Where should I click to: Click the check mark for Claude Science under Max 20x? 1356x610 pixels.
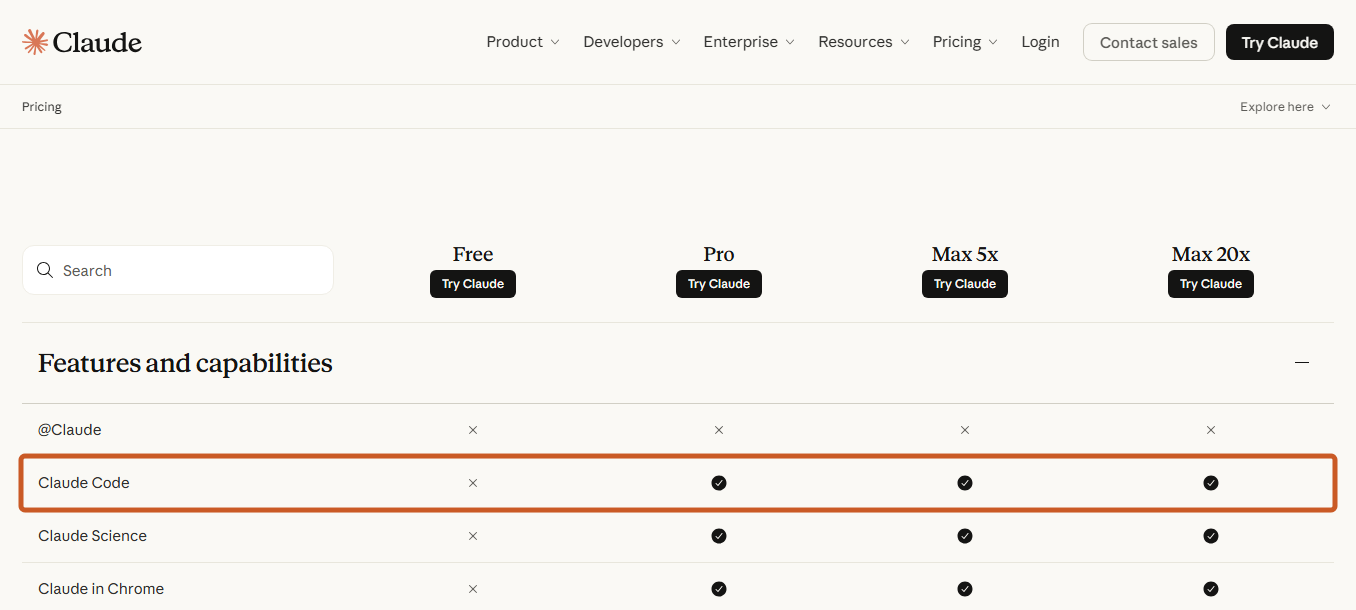[1211, 536]
